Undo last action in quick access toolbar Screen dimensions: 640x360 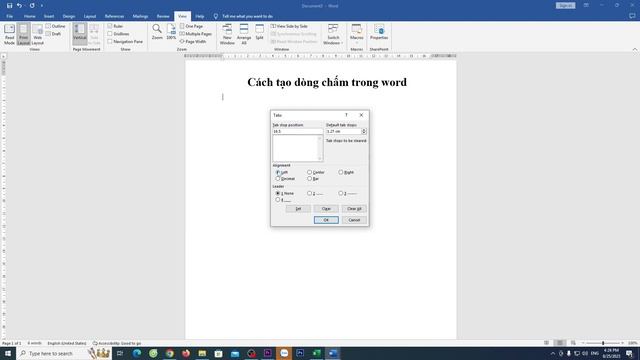pyautogui.click(x=19, y=6)
